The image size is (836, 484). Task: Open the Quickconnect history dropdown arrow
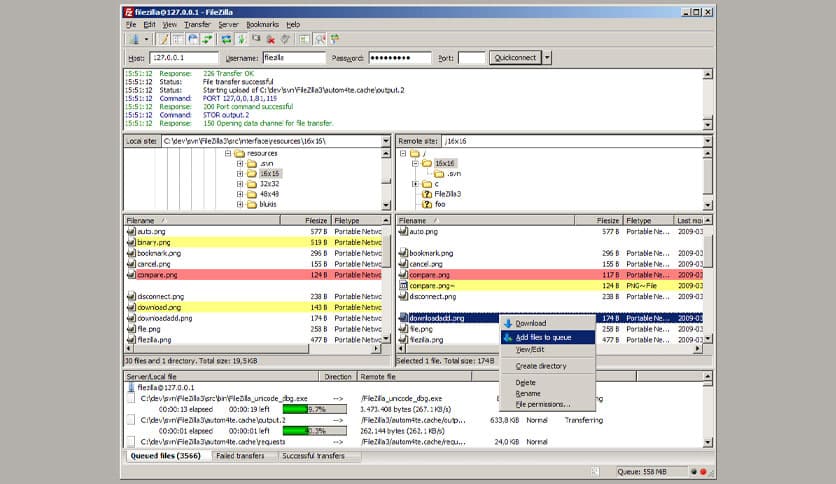pos(547,58)
